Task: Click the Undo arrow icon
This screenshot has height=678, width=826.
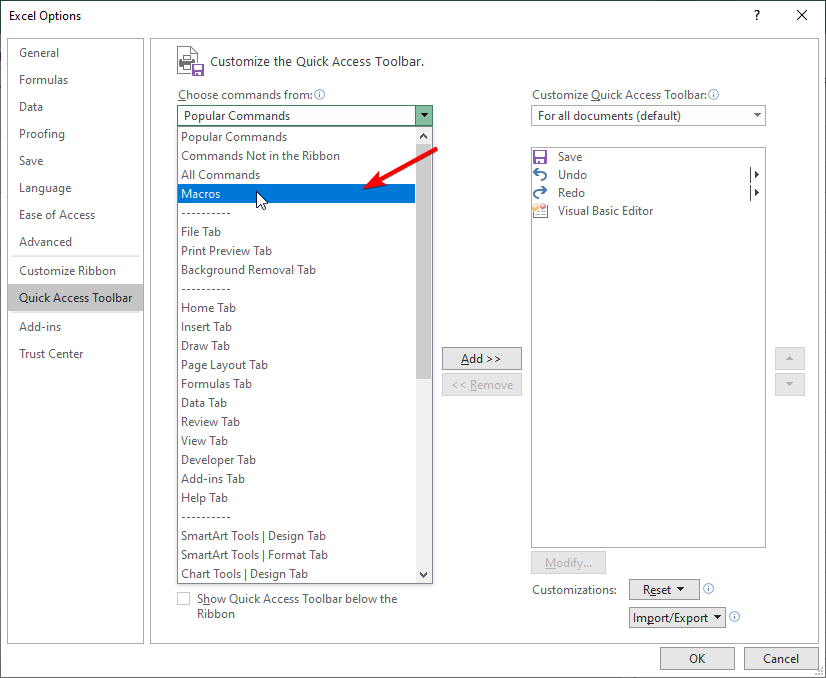Action: (540, 175)
